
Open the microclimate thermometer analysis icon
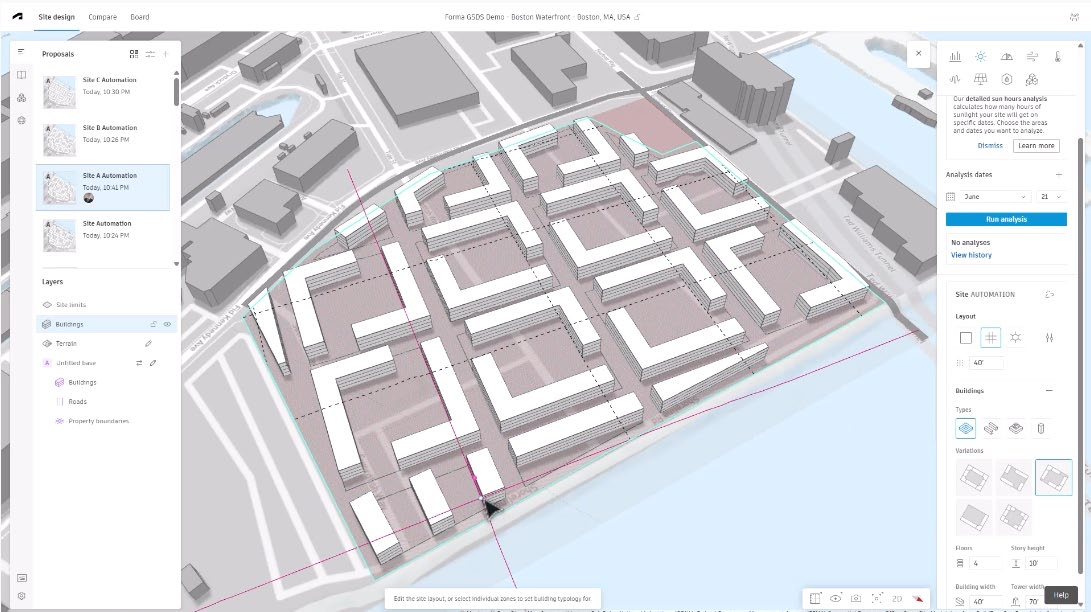click(1058, 56)
